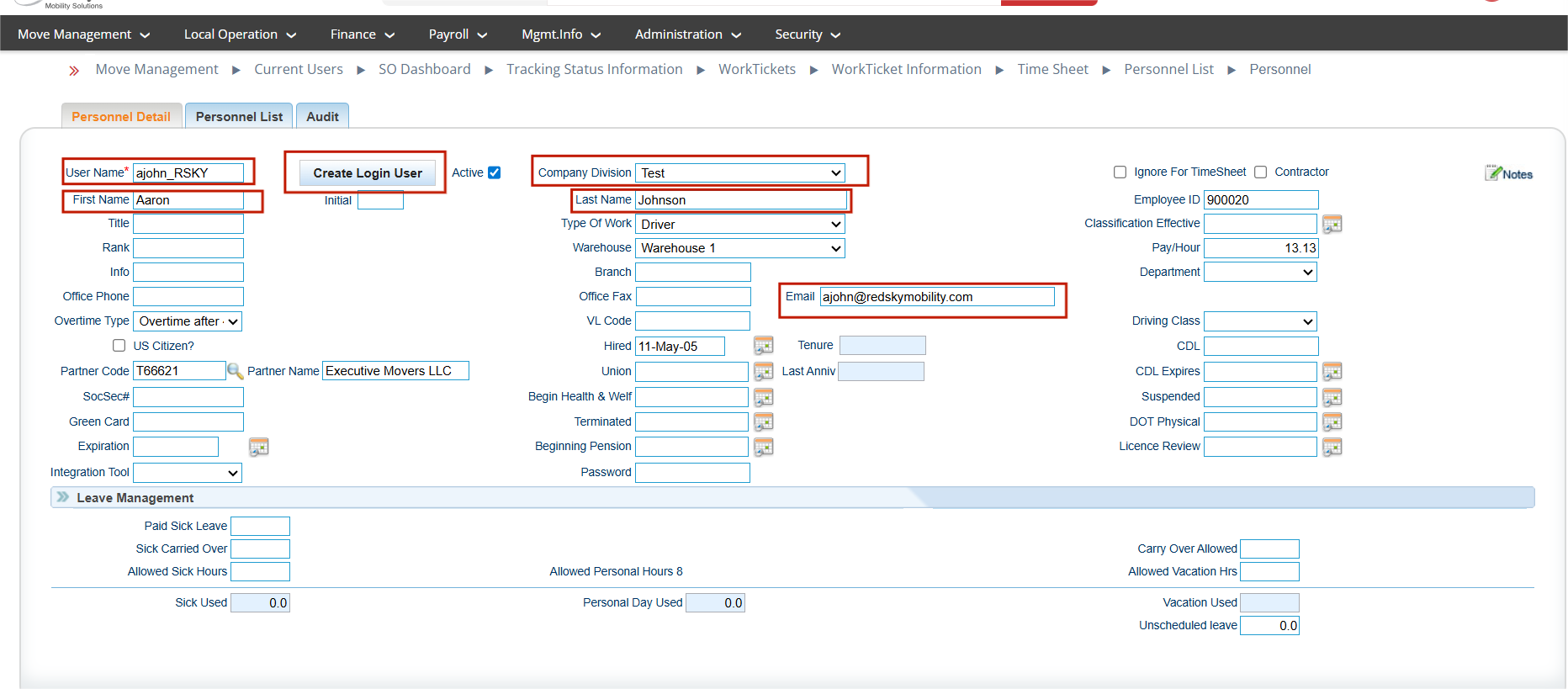Click the Last Name field
Image resolution: width=1568 pixels, height=689 pixels.
coord(741,199)
